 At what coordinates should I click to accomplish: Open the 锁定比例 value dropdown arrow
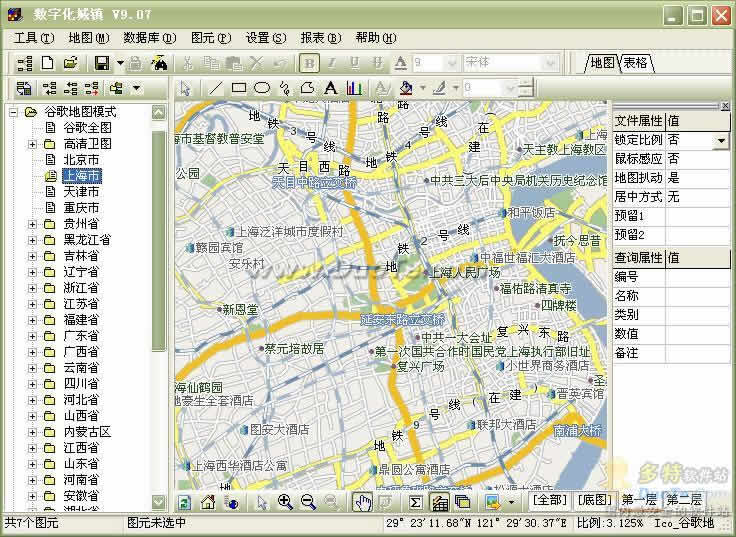coord(721,140)
